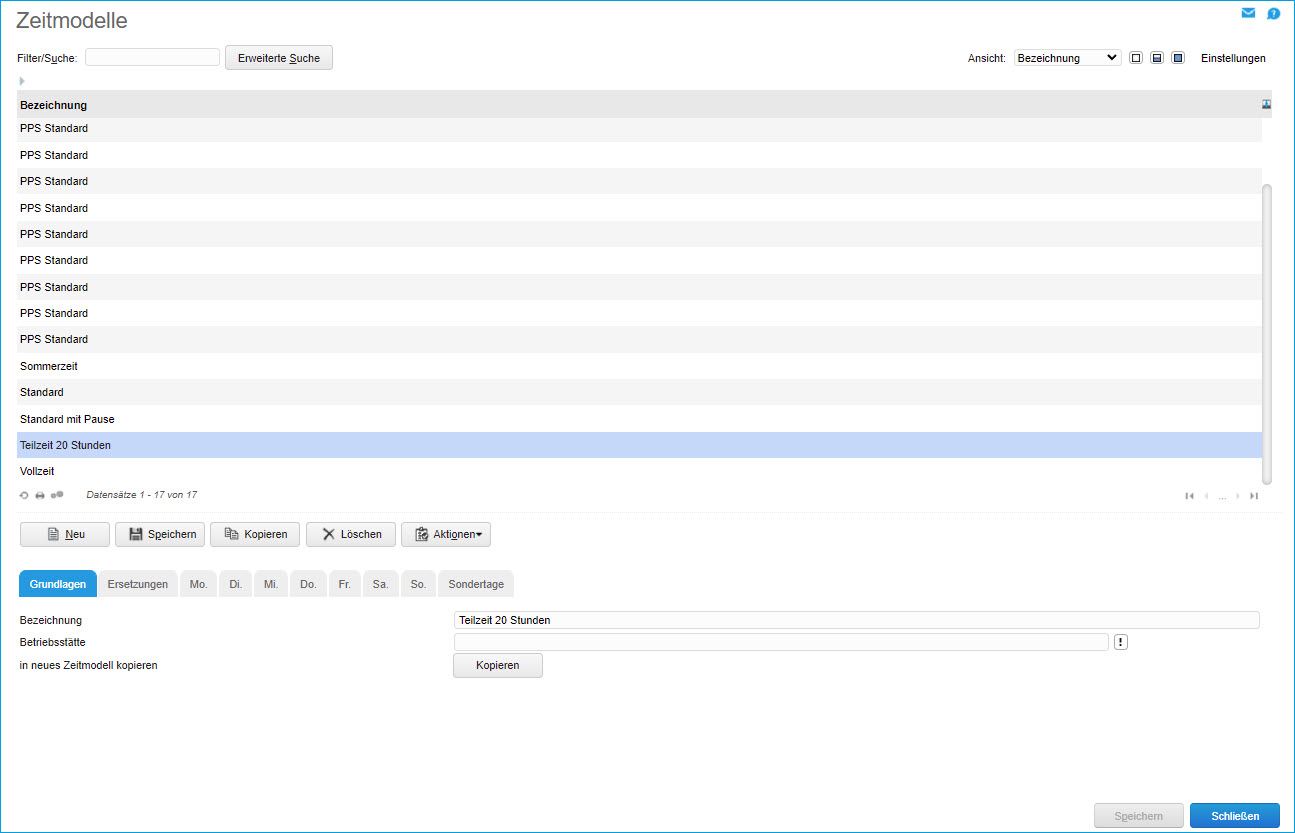The image size is (1295, 833).
Task: Go to the next page of records
Action: 1238,496
